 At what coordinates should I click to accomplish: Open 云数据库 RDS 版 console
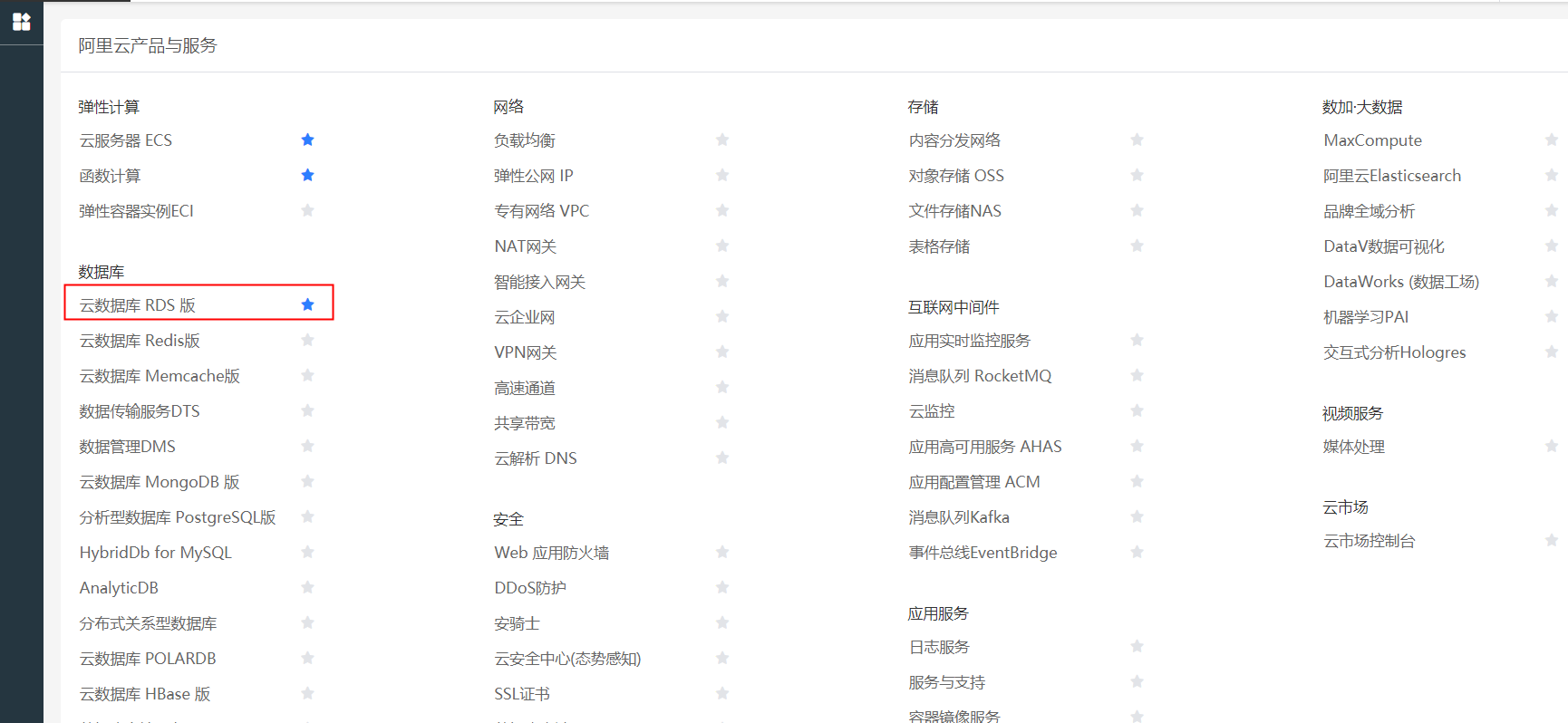pos(138,305)
